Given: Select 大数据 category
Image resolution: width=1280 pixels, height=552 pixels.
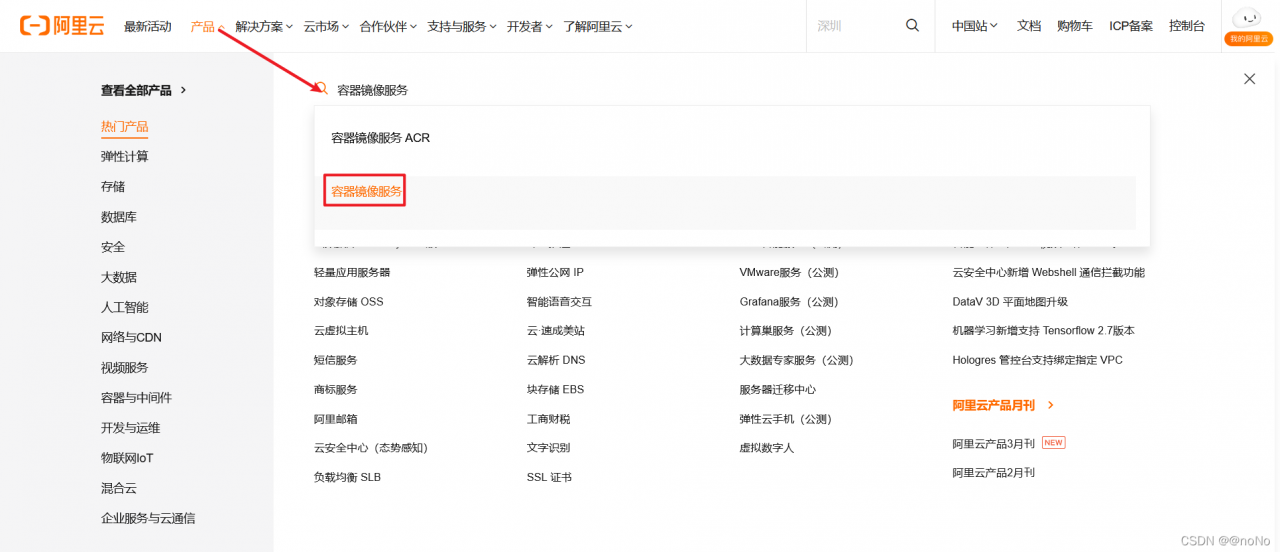Looking at the screenshot, I should [119, 277].
